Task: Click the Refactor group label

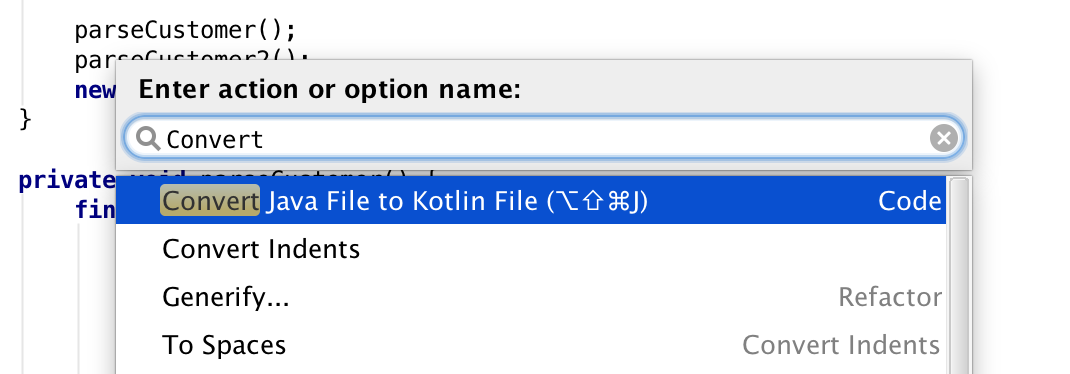Action: click(890, 297)
